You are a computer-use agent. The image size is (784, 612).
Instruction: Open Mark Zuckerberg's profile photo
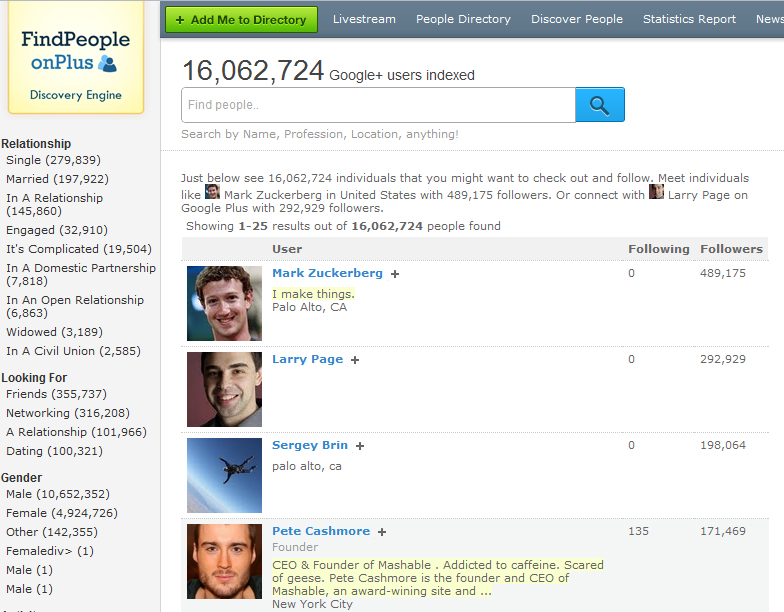[x=224, y=304]
